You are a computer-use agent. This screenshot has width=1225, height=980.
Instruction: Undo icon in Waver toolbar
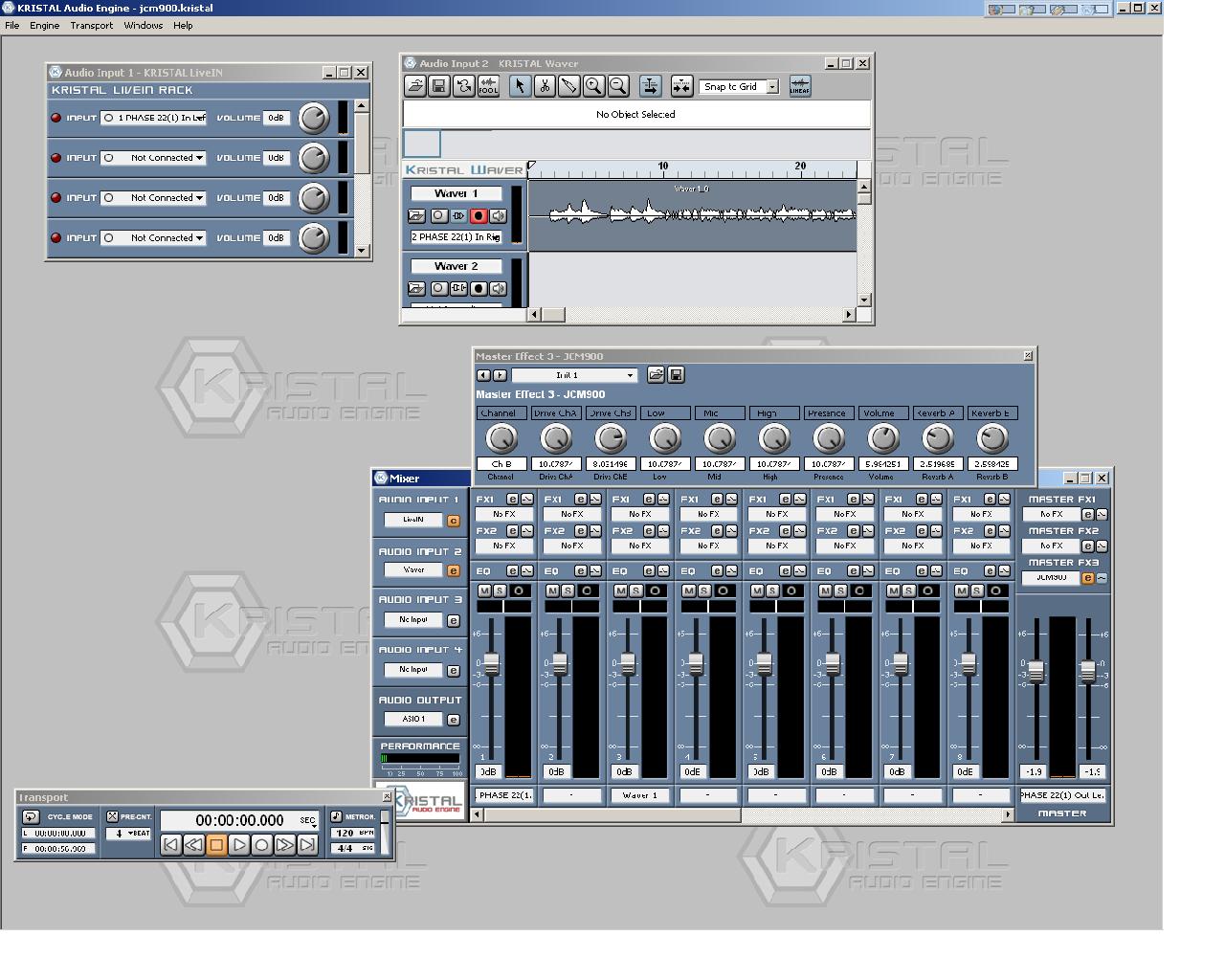point(464,86)
